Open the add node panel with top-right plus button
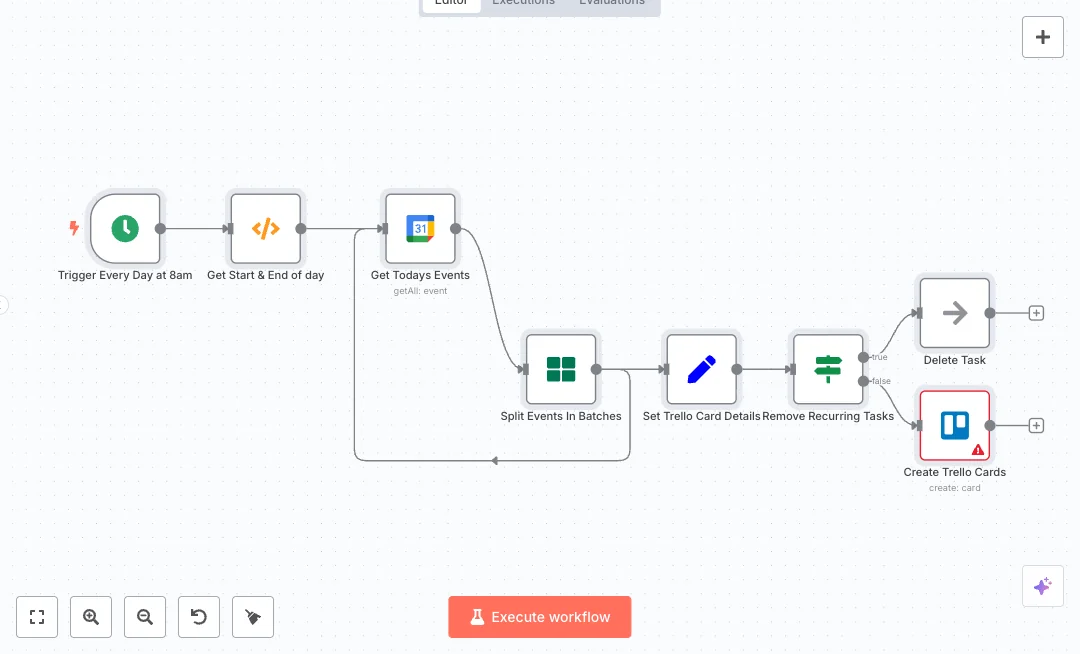The image size is (1080, 654). [1043, 37]
